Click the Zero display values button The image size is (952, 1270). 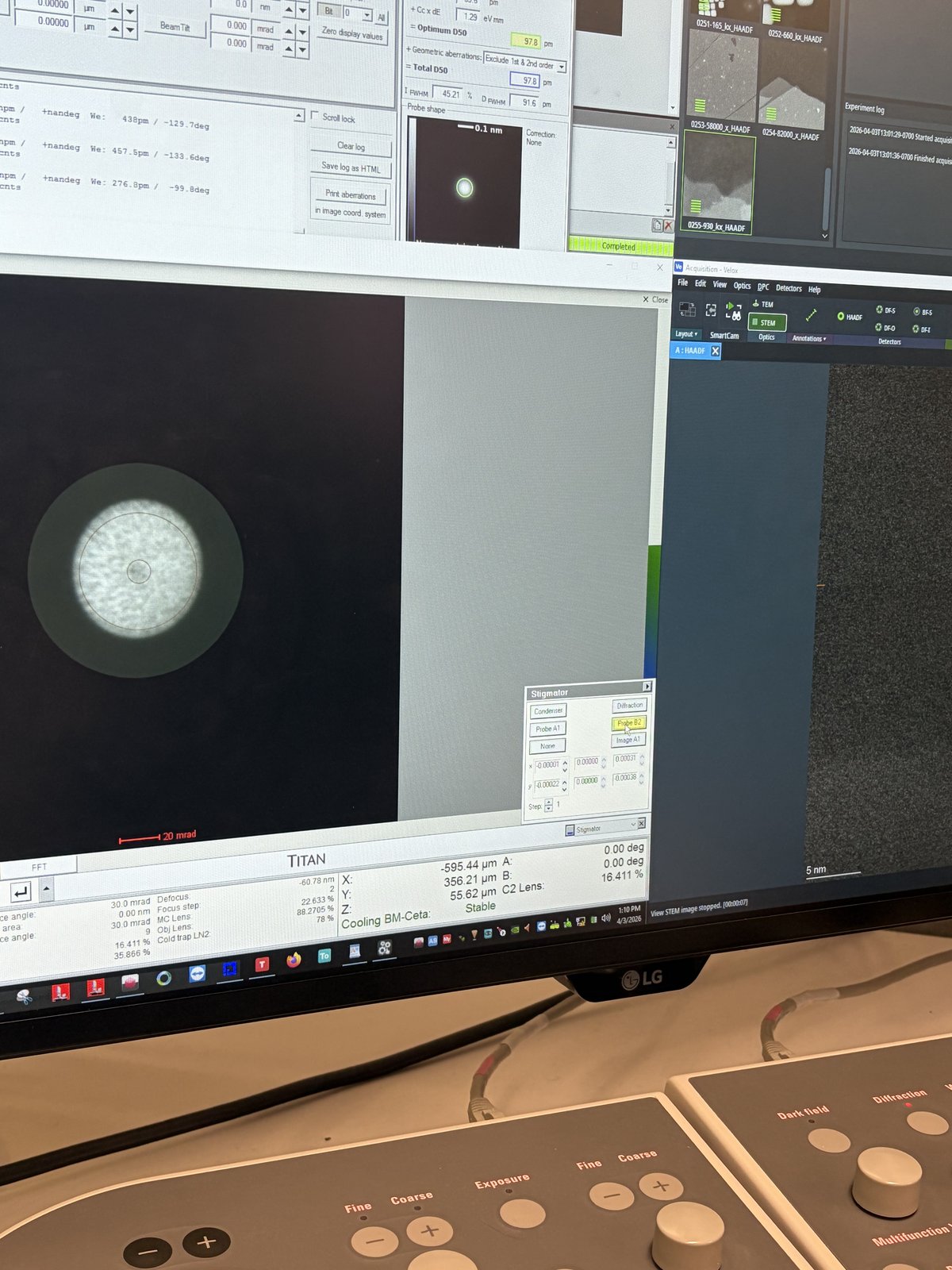(352, 33)
